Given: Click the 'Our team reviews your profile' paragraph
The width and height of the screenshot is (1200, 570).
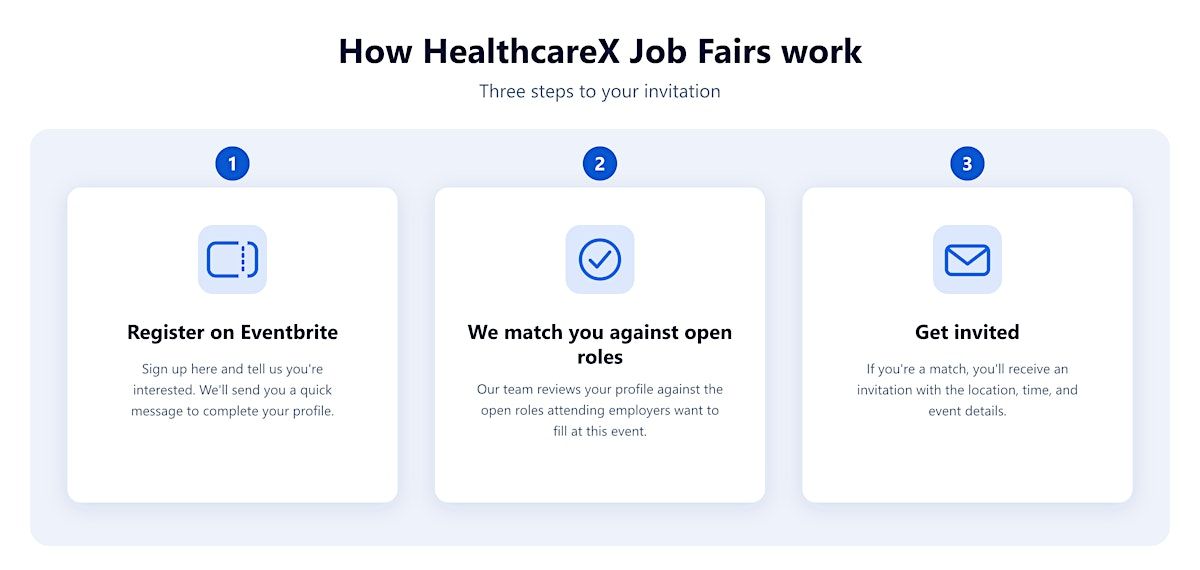Looking at the screenshot, I should click(x=600, y=410).
